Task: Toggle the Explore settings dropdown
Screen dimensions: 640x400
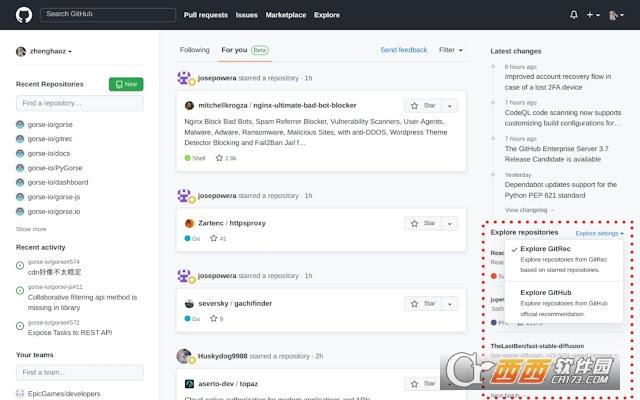Action: (x=599, y=233)
